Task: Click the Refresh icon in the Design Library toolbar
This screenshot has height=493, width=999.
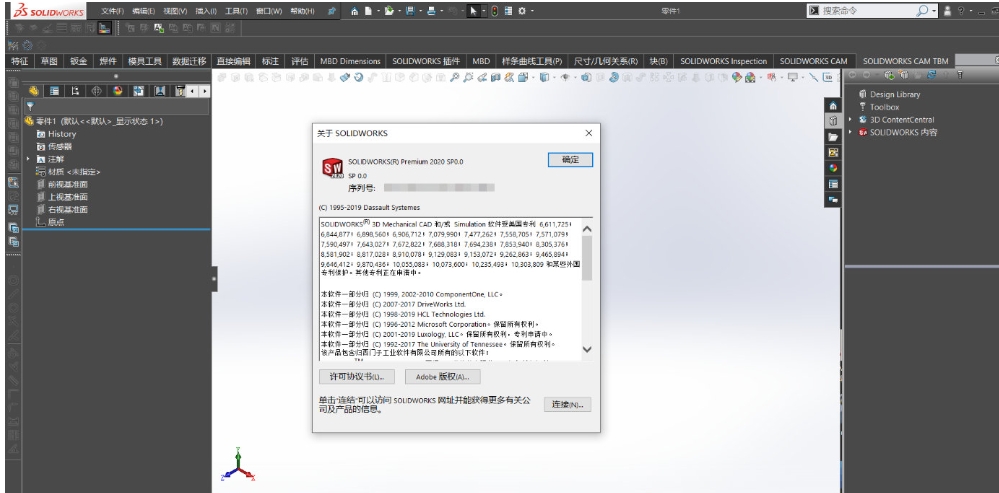Action: pyautogui.click(x=931, y=74)
